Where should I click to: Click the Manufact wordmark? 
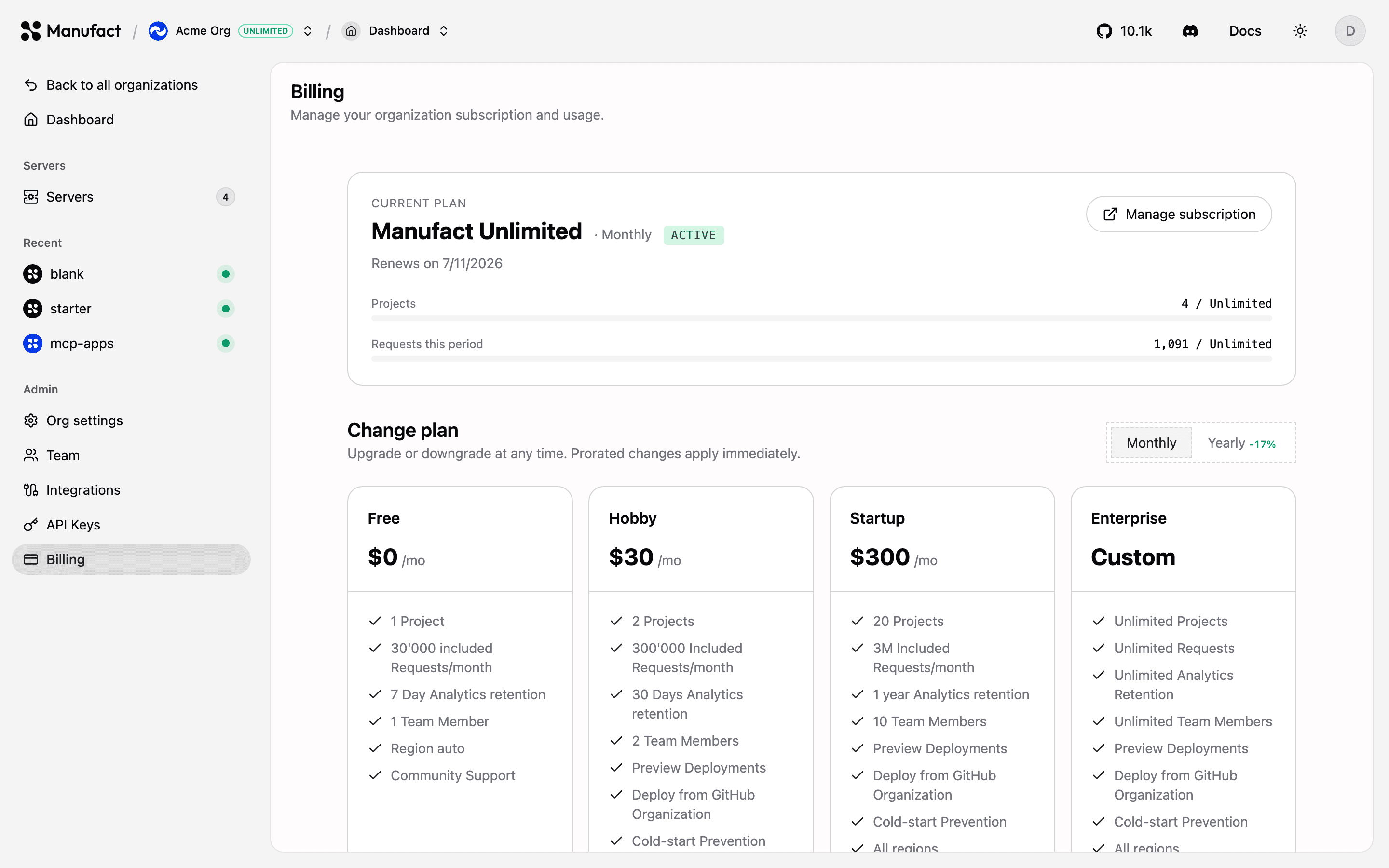(x=84, y=31)
